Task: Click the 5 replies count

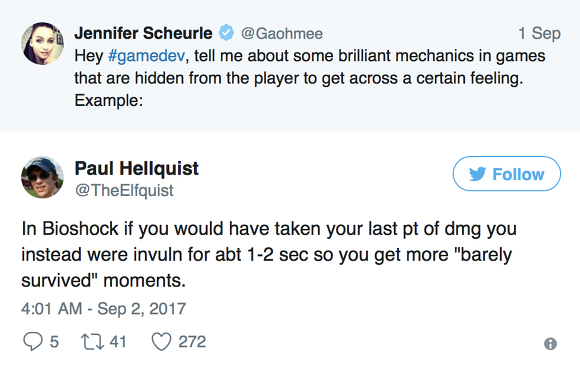Action: tap(54, 342)
